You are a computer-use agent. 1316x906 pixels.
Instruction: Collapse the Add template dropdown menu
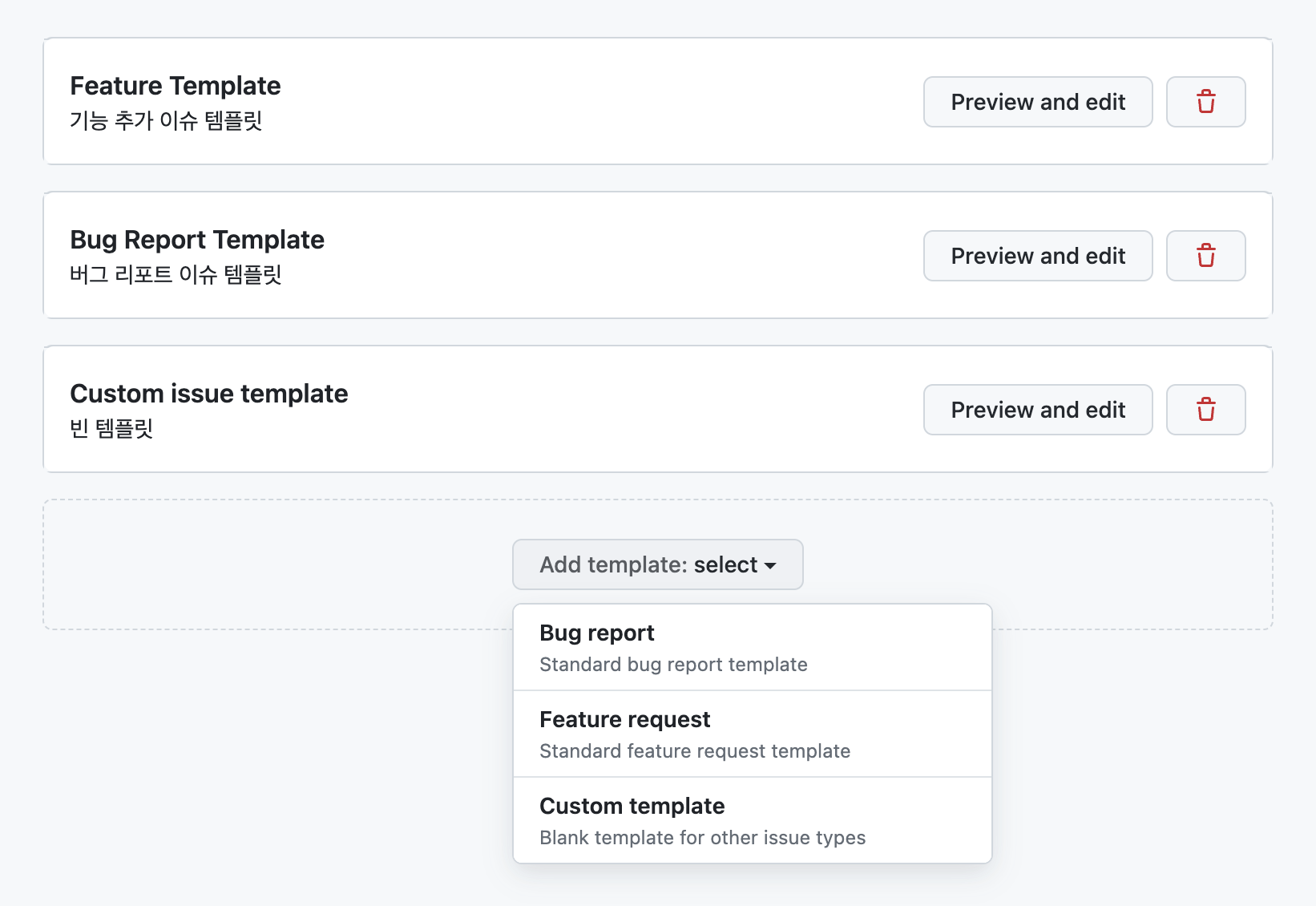(657, 564)
